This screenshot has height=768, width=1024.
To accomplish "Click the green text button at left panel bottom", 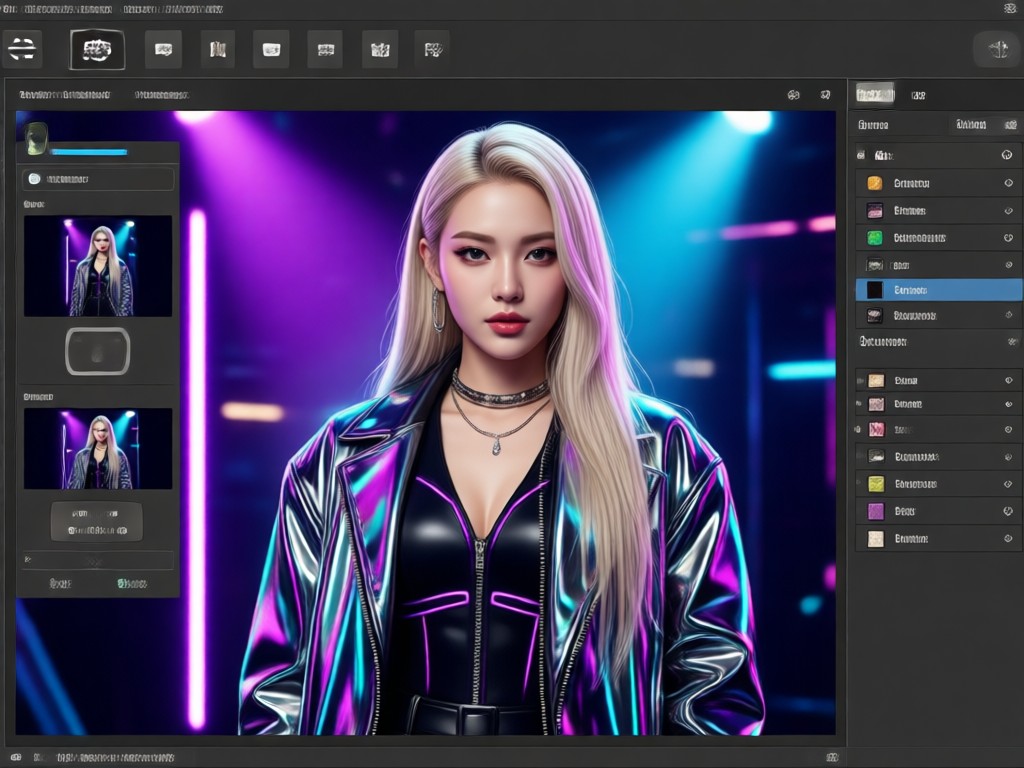I will point(132,583).
